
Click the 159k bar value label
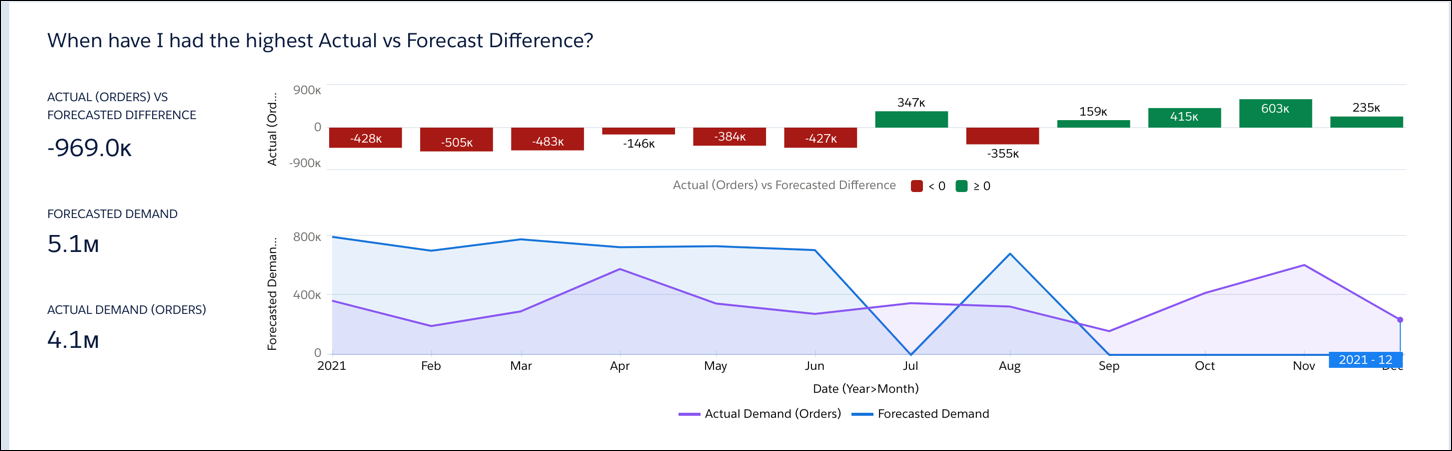point(1093,111)
